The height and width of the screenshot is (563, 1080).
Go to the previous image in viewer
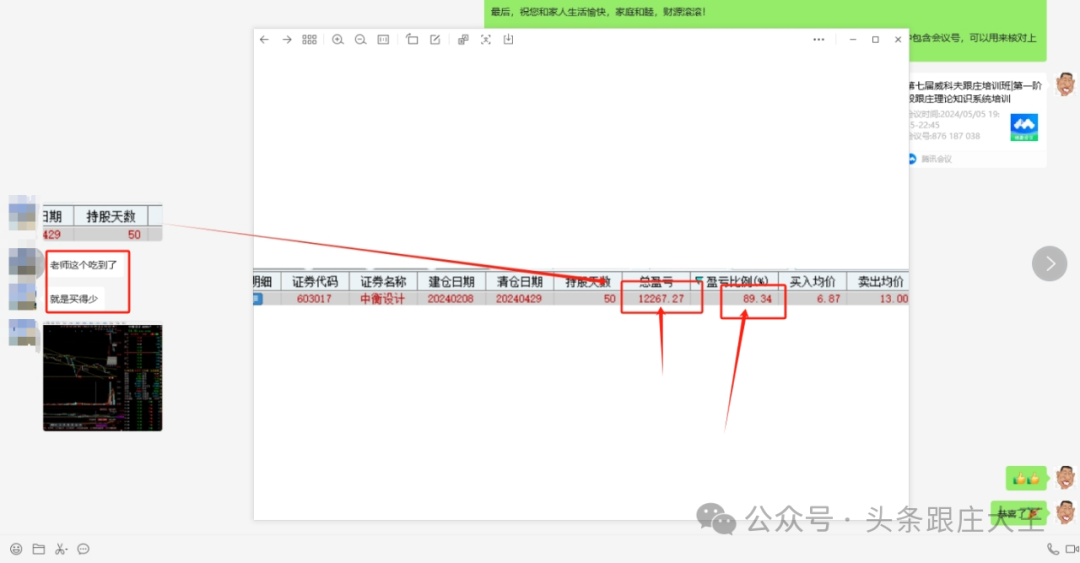click(264, 40)
